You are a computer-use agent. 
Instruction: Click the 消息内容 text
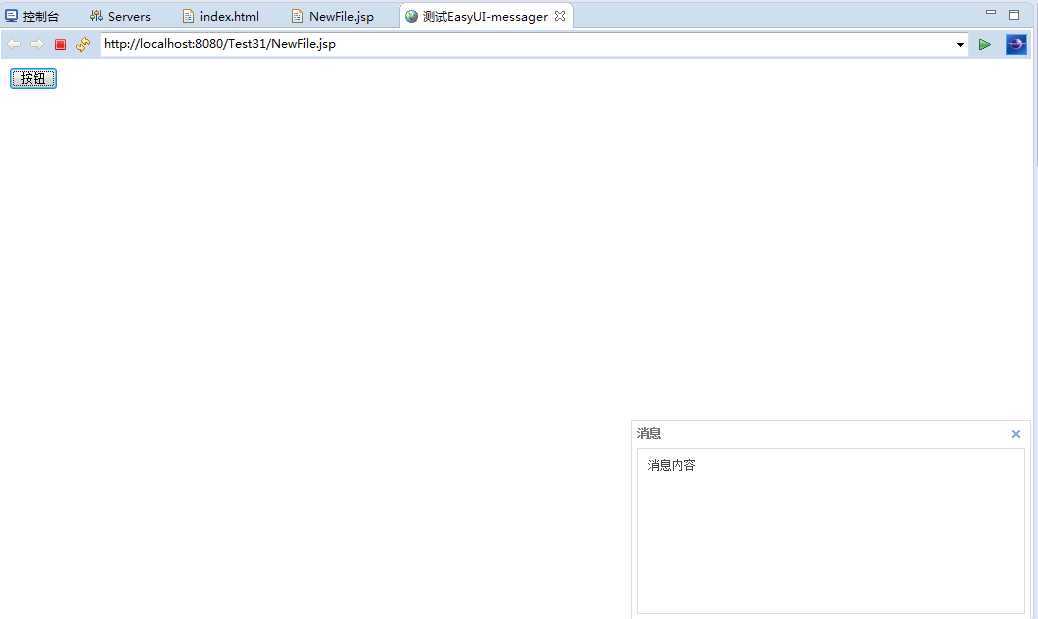pyautogui.click(x=671, y=465)
